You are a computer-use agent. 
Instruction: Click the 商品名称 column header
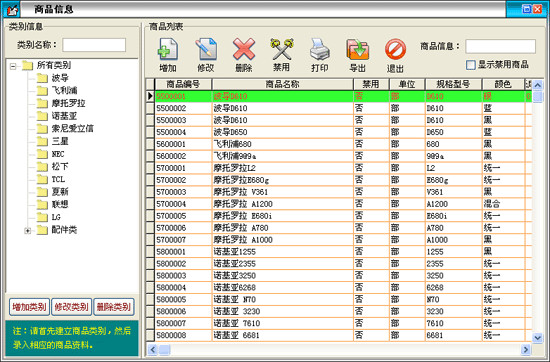point(282,84)
